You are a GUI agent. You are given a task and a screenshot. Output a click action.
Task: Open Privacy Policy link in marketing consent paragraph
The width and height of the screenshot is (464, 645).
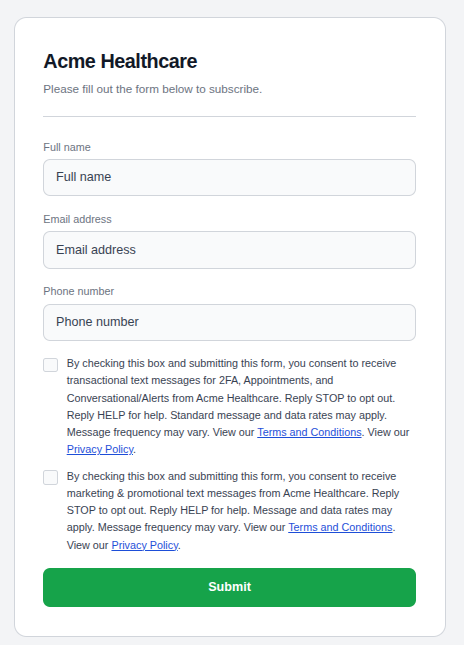pyautogui.click(x=145, y=545)
